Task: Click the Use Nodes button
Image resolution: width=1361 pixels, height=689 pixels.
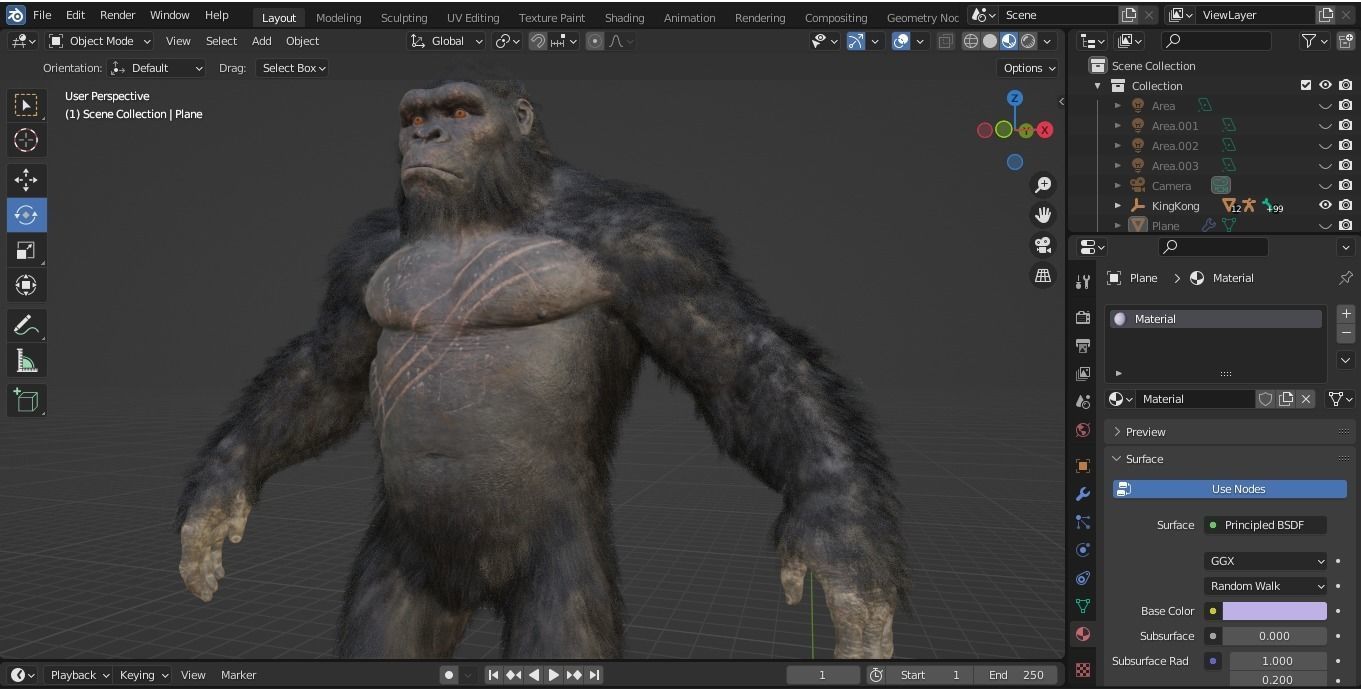Action: pyautogui.click(x=1230, y=489)
